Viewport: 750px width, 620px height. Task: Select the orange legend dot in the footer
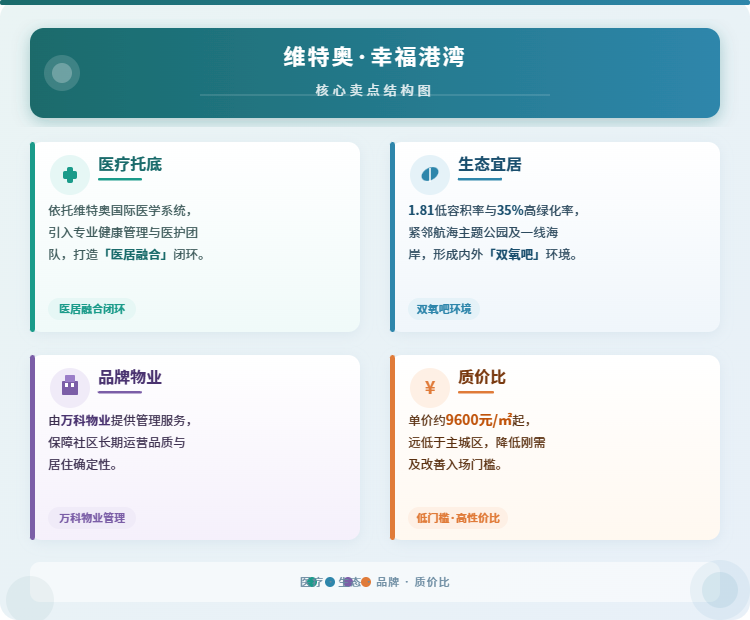366,582
